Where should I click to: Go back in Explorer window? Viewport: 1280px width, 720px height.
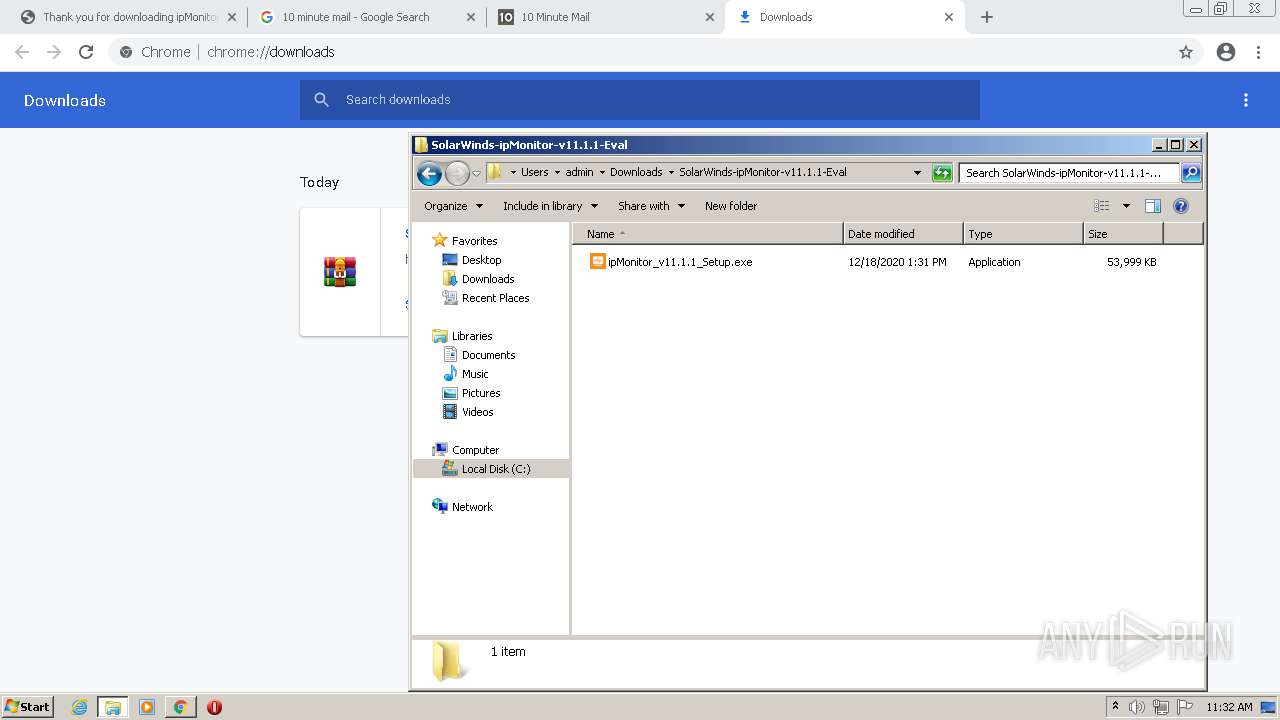pyautogui.click(x=429, y=174)
